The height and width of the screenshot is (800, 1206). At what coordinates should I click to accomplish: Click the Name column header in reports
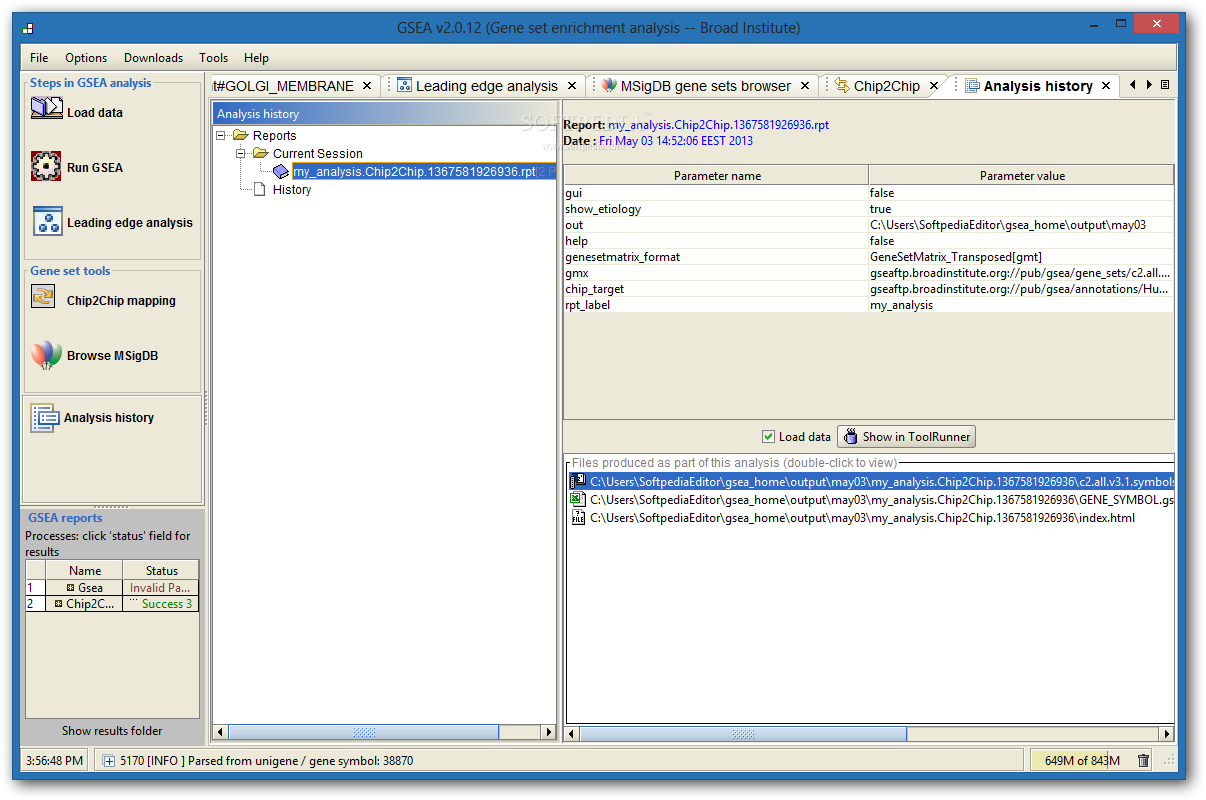(x=85, y=570)
